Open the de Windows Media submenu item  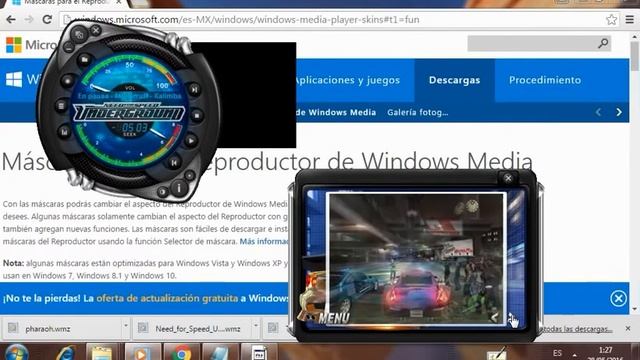coord(336,112)
